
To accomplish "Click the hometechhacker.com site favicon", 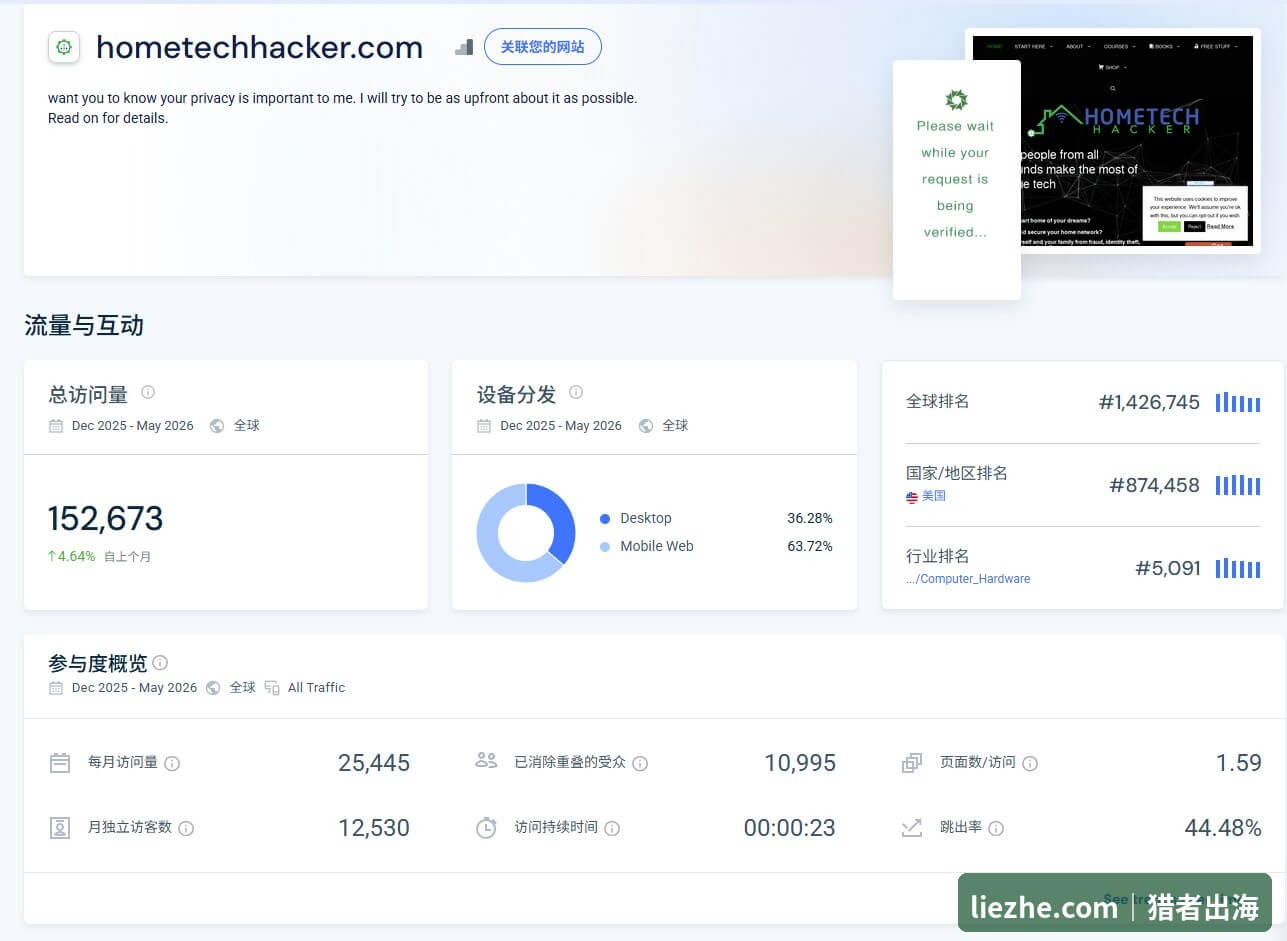I will (64, 46).
